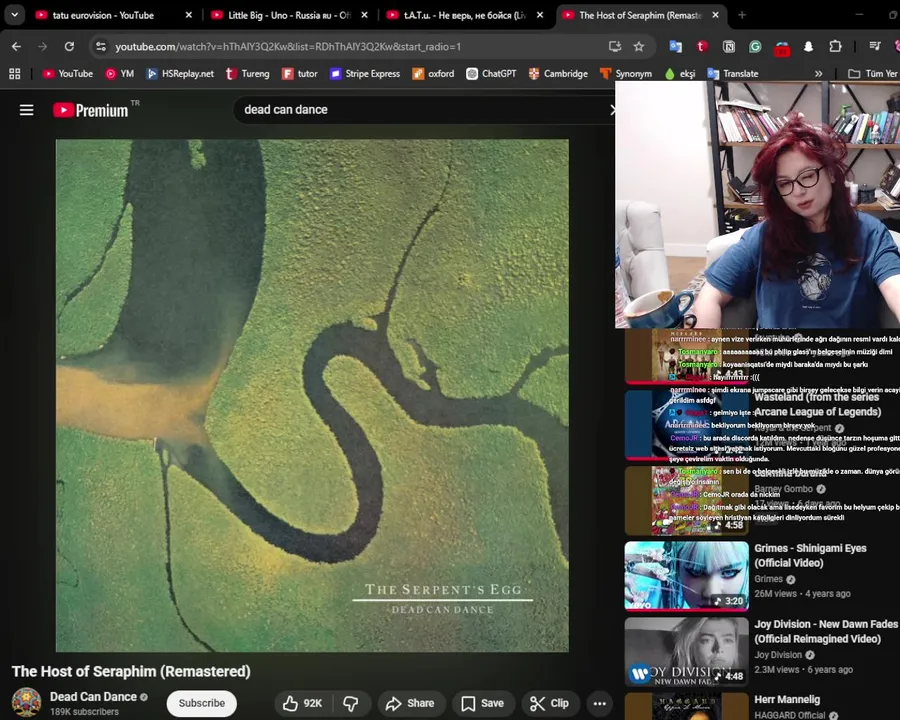900x720 pixels.
Task: Open the YouTube bookmark
Action: (68, 73)
